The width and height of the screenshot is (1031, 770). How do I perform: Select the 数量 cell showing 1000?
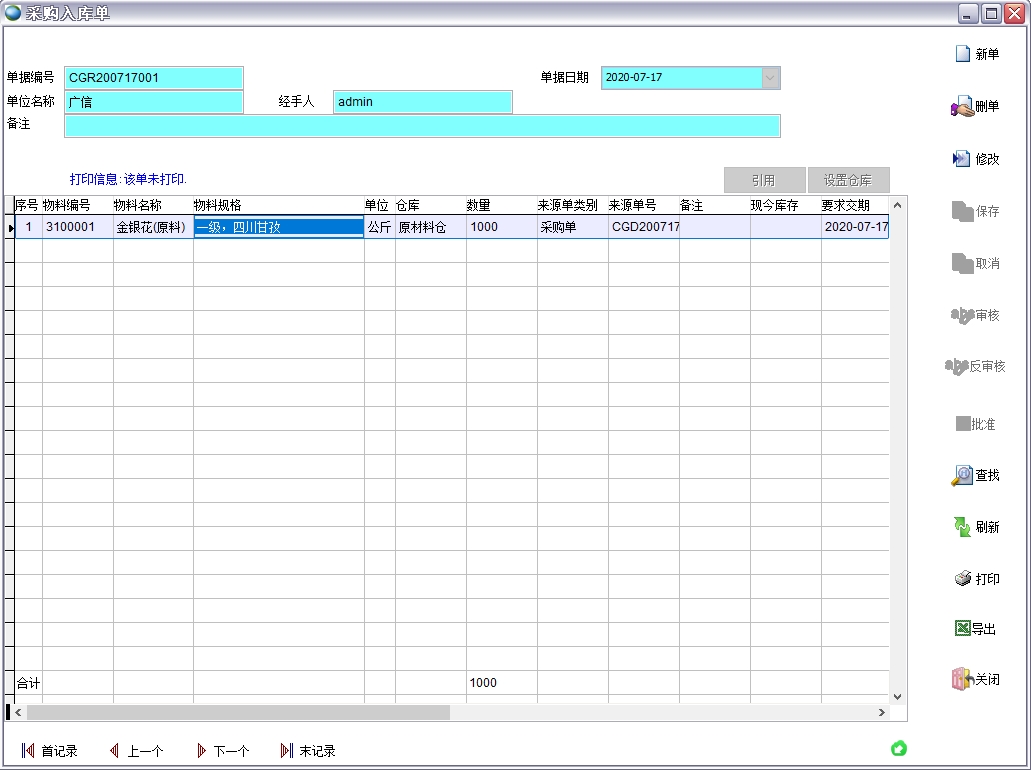click(500, 227)
